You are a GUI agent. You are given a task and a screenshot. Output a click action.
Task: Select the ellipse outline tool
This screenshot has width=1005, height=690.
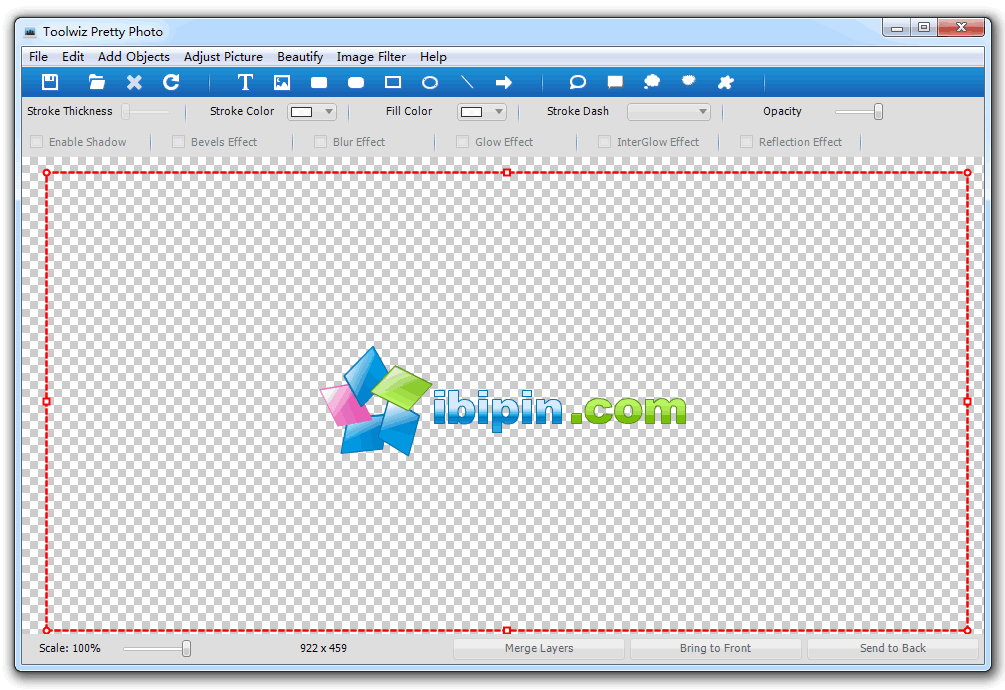click(430, 82)
